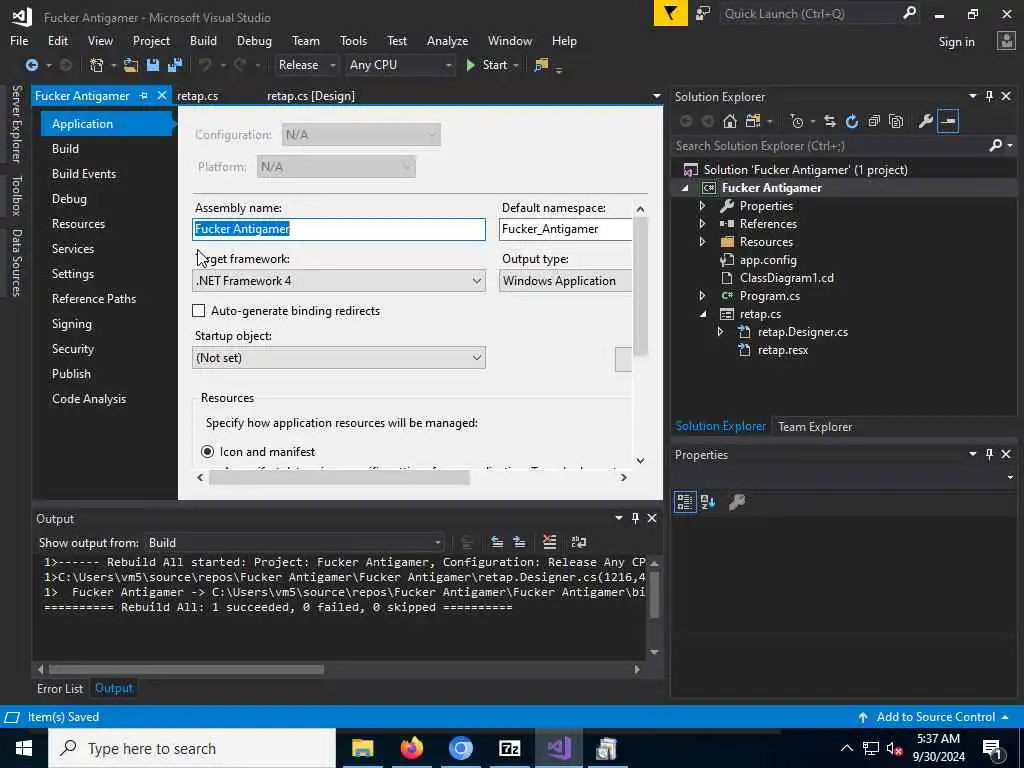The height and width of the screenshot is (768, 1024).
Task: Toggle Word Wrap in the Output panel
Action: 579,542
